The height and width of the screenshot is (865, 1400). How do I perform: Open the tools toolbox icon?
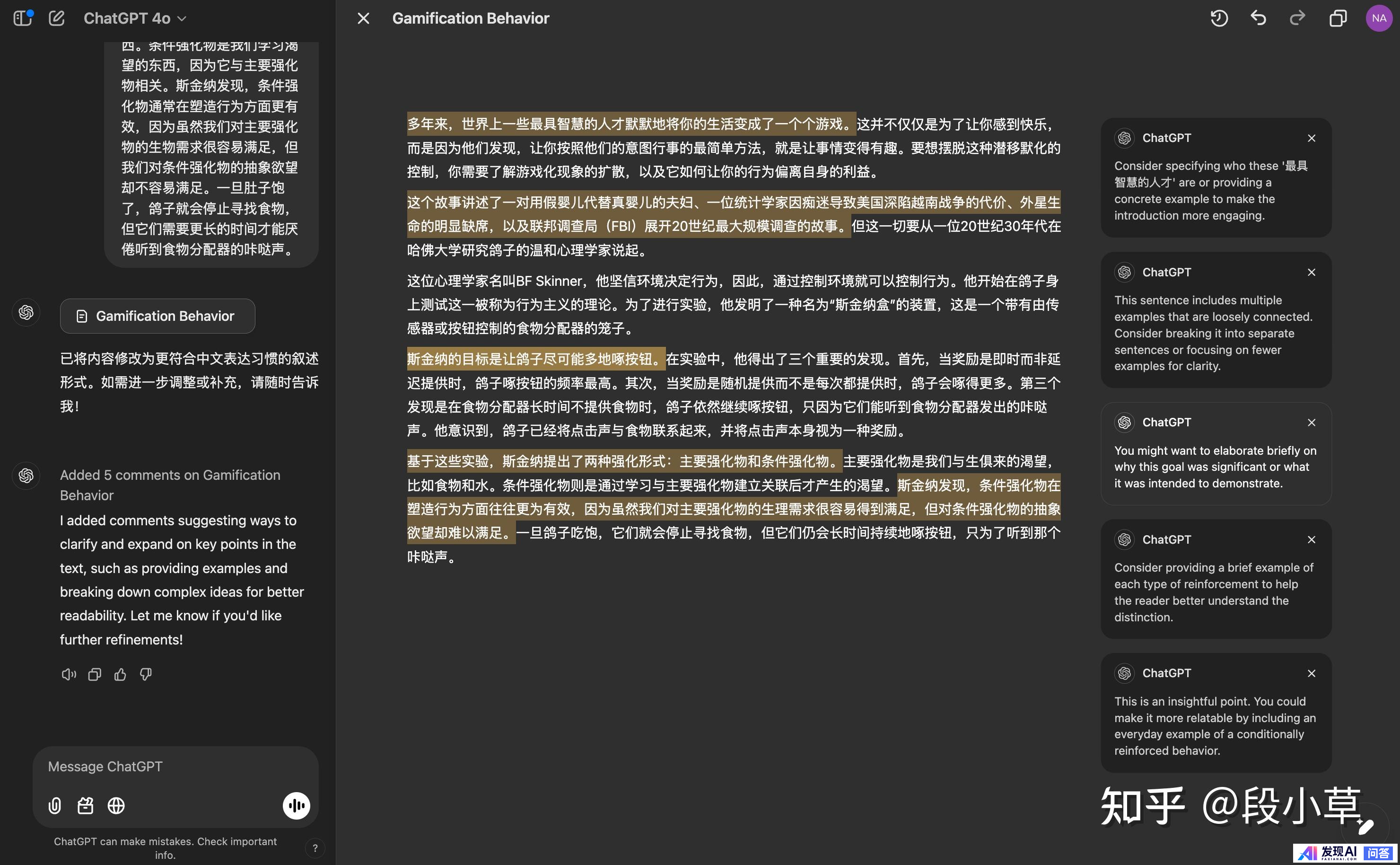(85, 805)
